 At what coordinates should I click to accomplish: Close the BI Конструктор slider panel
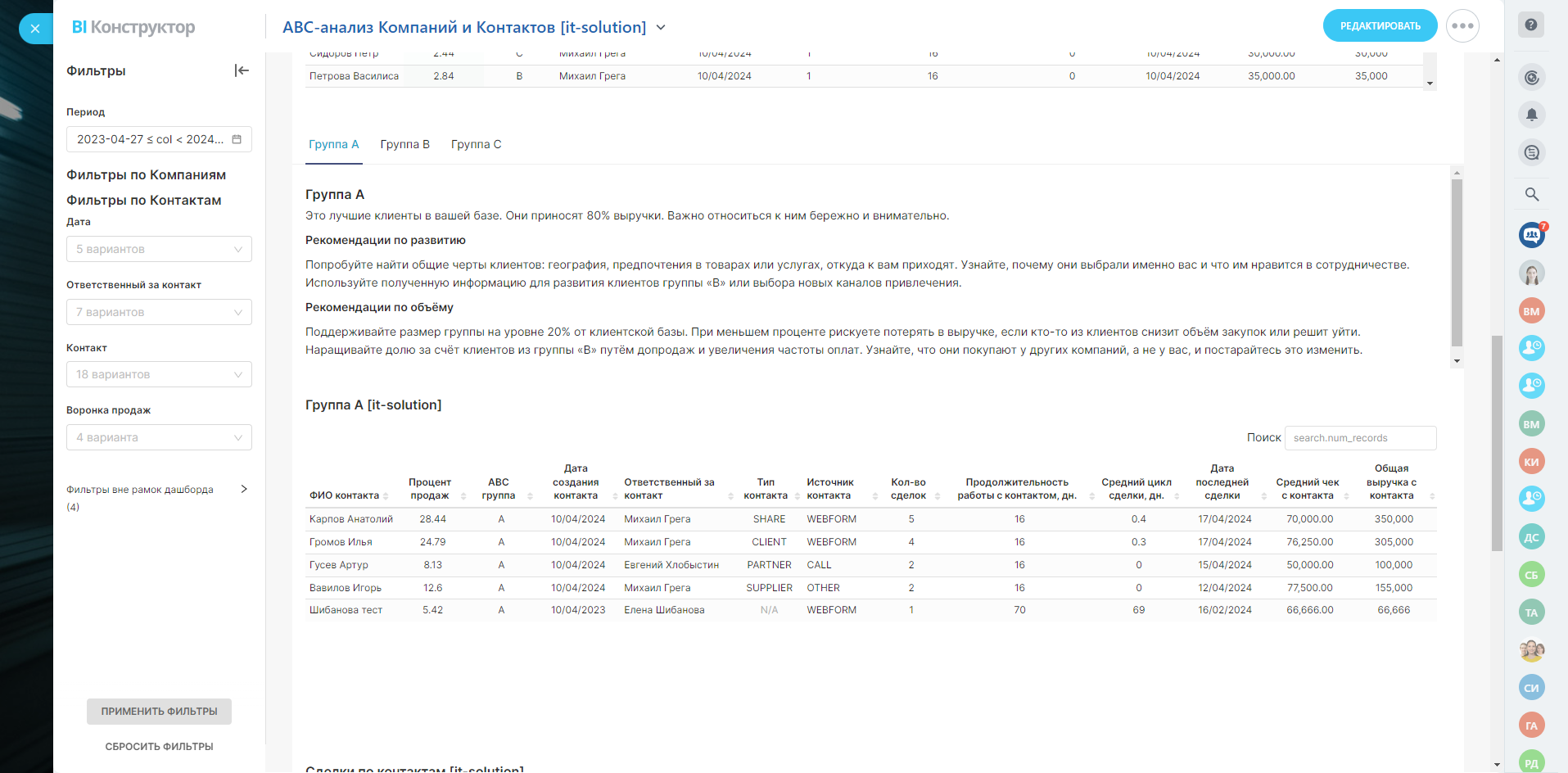(x=35, y=29)
